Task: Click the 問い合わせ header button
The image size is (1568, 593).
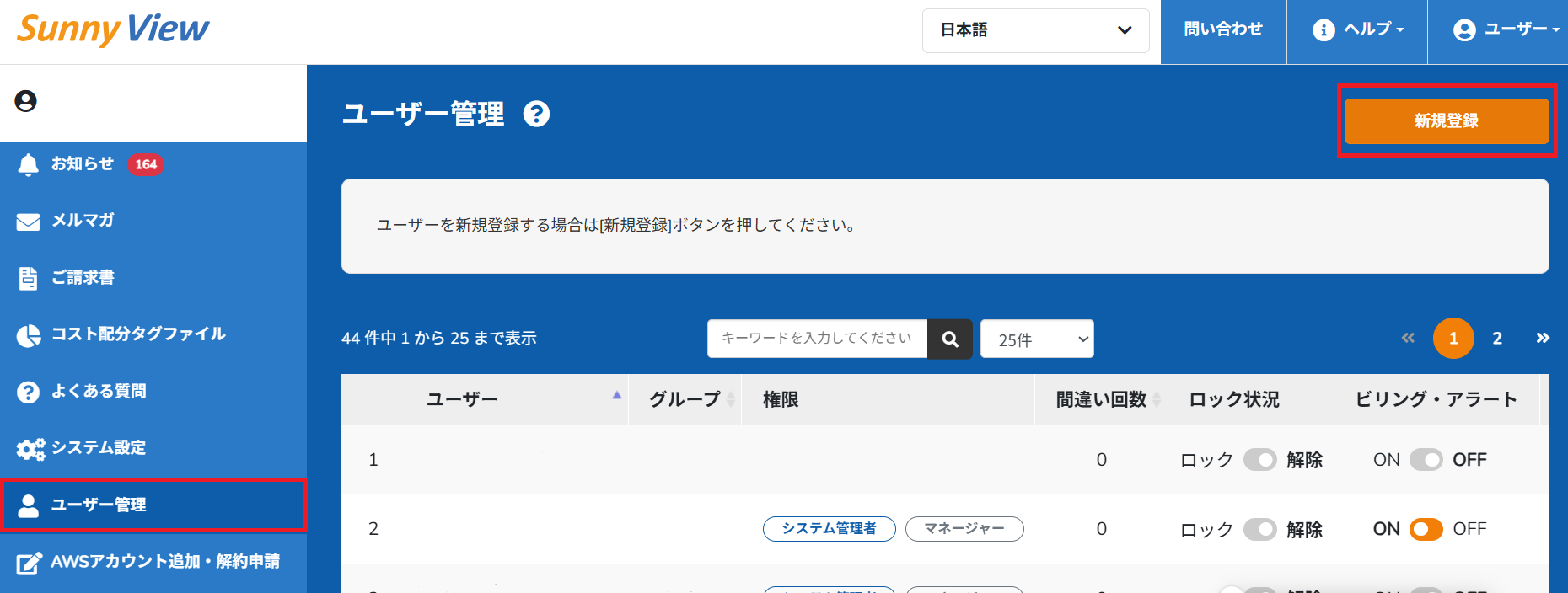Action: point(1223,30)
